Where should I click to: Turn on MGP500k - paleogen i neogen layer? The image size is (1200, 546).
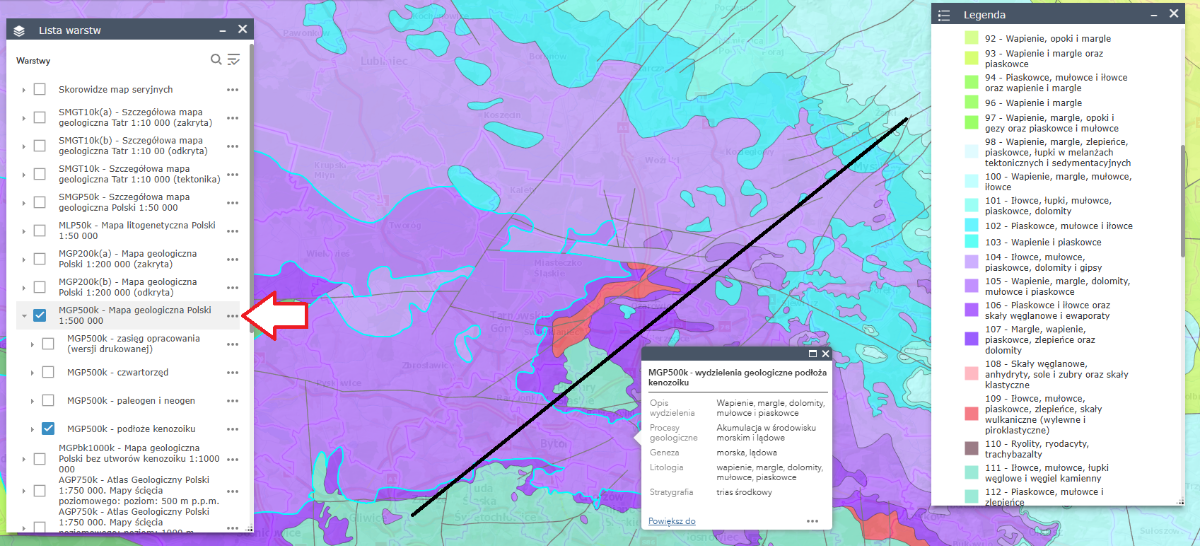click(x=48, y=401)
